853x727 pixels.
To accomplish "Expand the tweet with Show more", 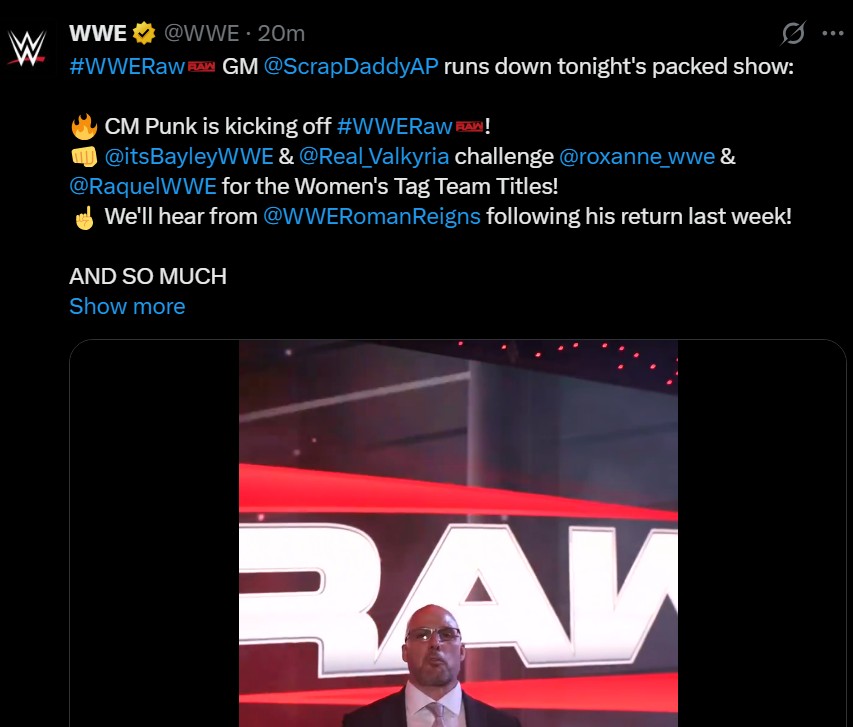I will click(127, 306).
